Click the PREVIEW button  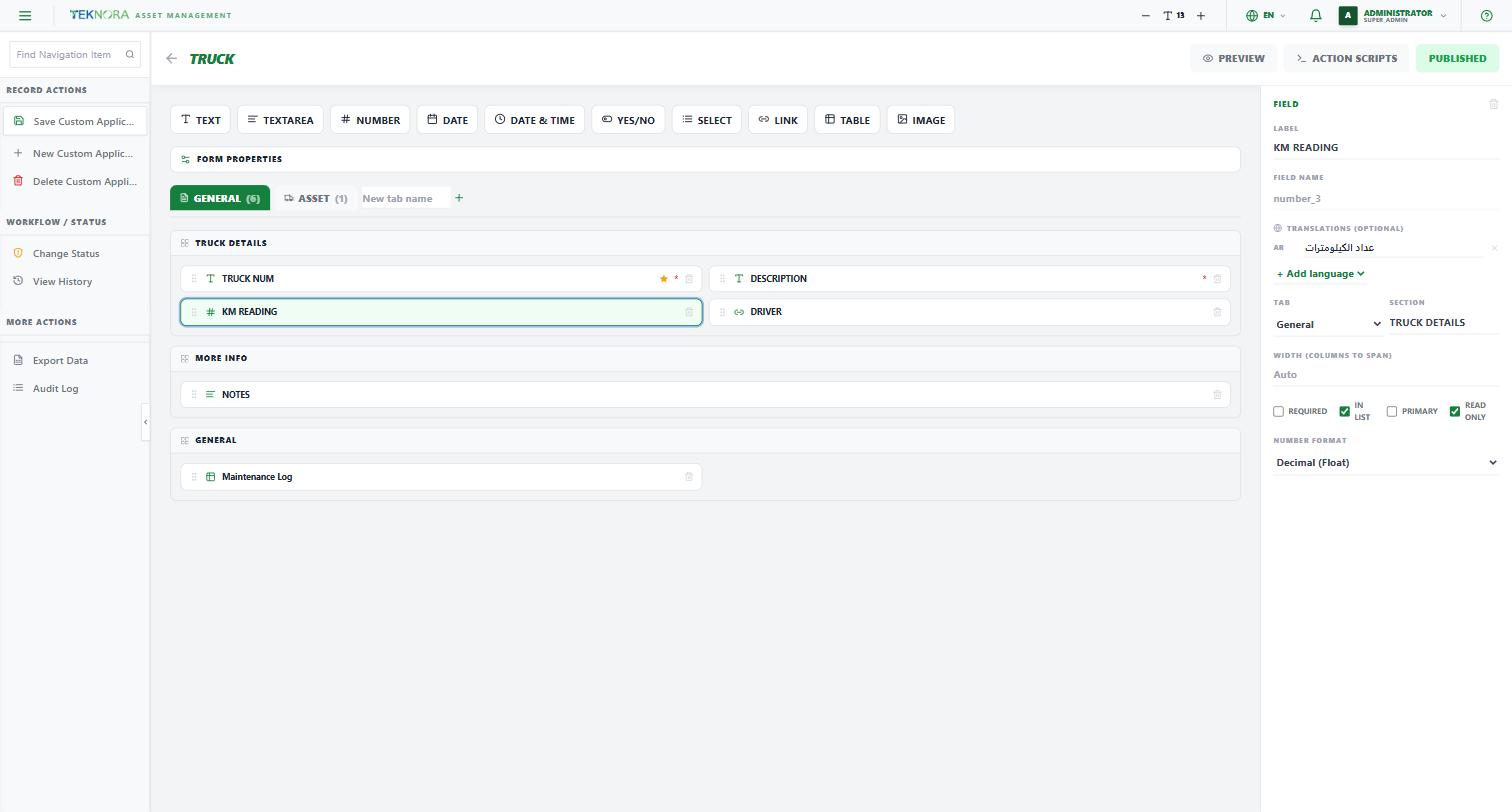(x=1233, y=58)
